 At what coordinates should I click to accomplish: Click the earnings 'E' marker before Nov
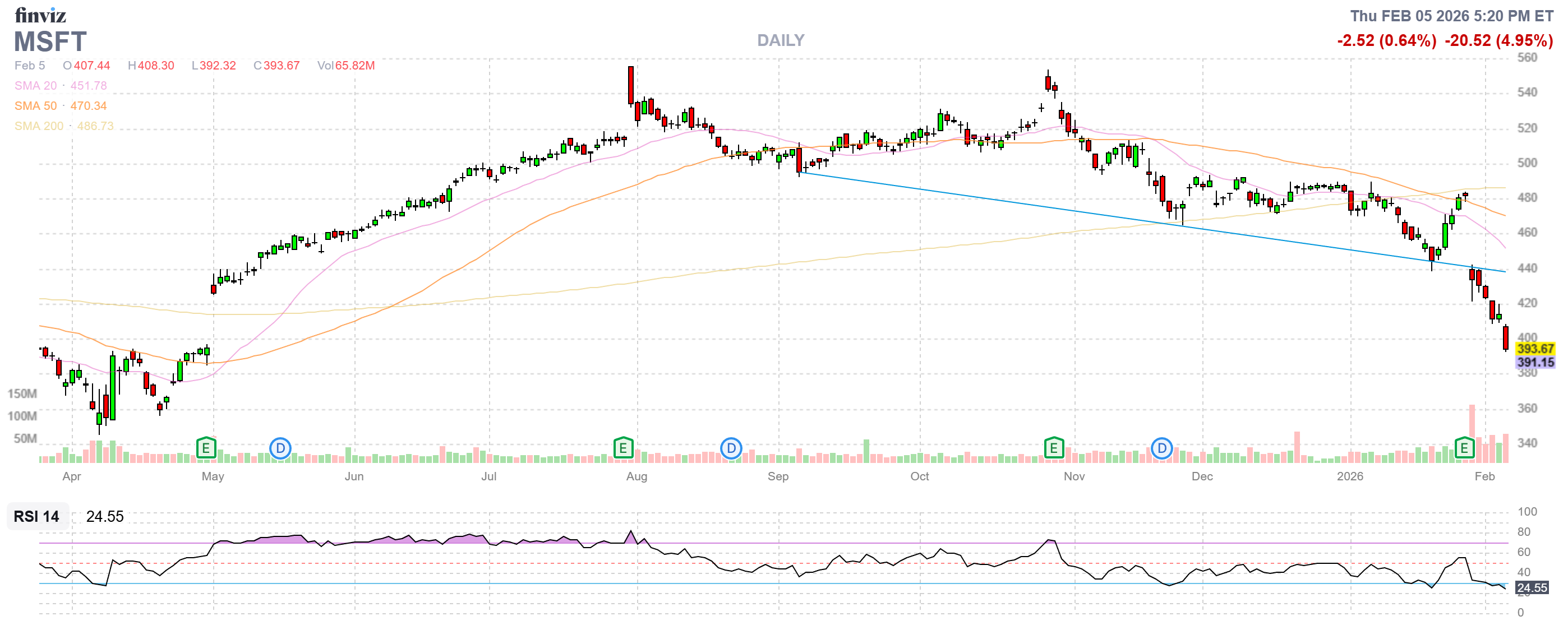(x=1054, y=449)
